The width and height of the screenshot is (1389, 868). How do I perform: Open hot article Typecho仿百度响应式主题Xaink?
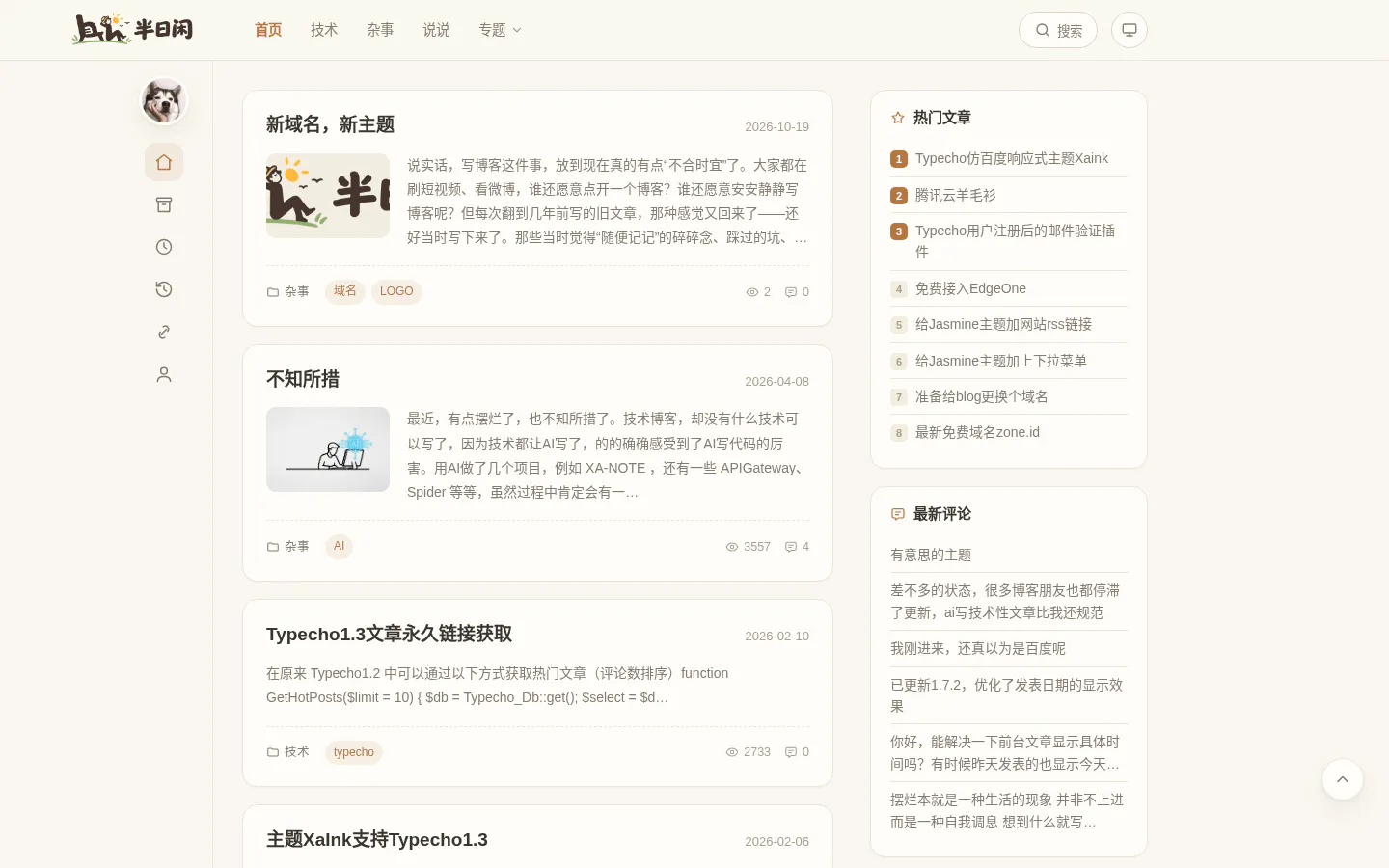(x=1011, y=158)
